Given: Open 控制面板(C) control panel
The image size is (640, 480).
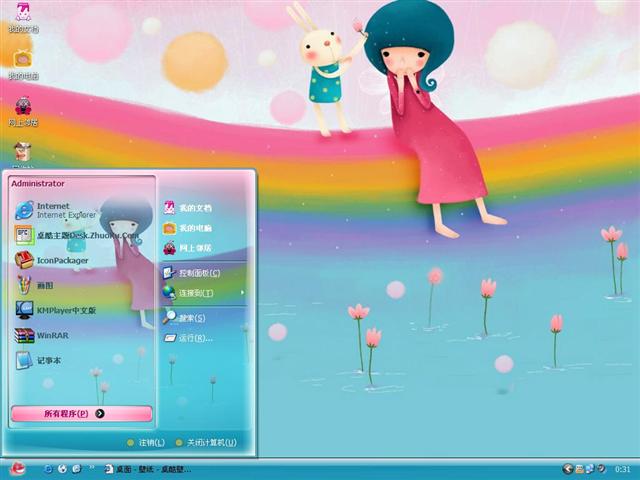Looking at the screenshot, I should 191,273.
